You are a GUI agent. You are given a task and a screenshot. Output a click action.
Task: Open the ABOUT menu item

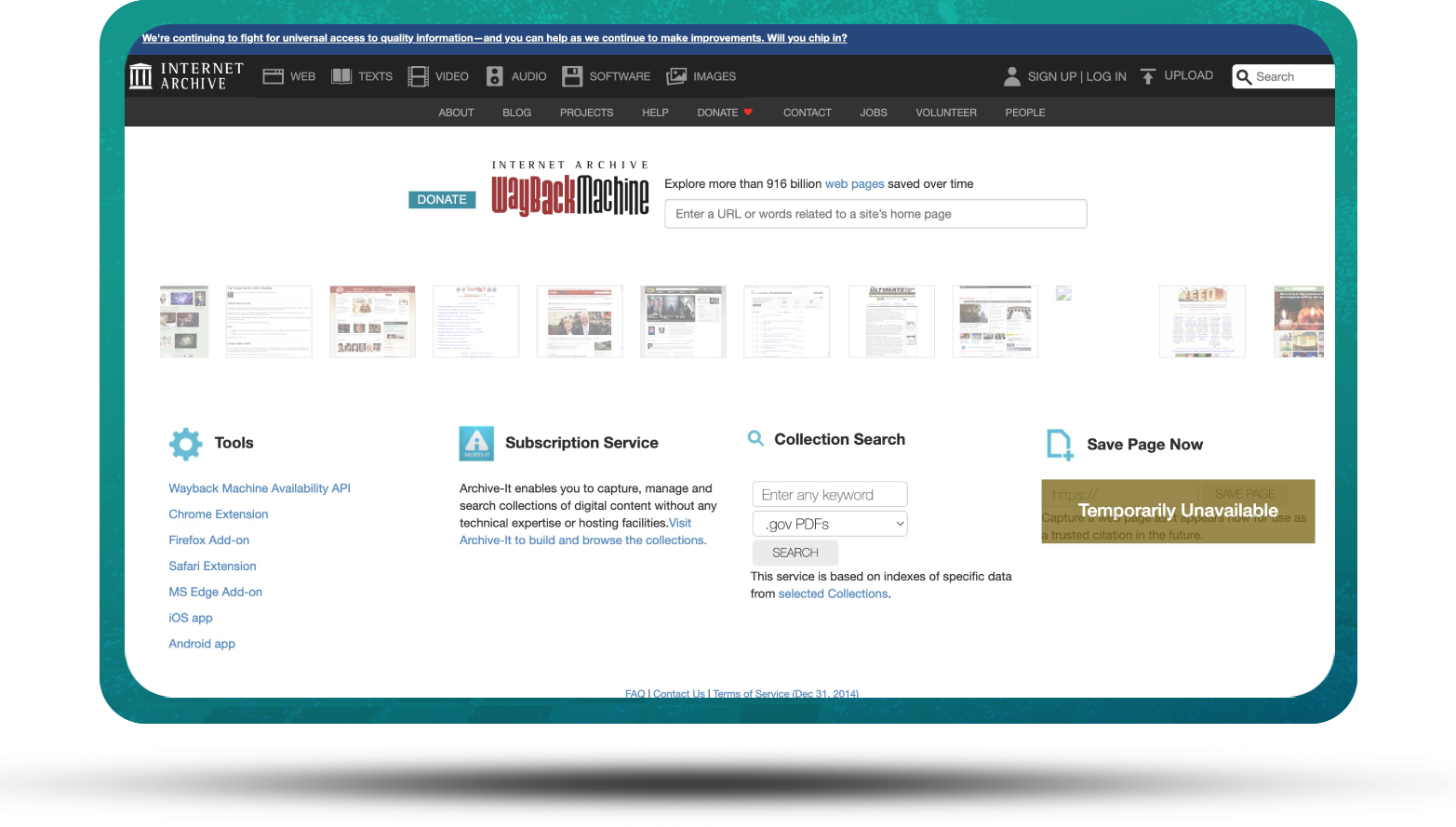point(456,113)
